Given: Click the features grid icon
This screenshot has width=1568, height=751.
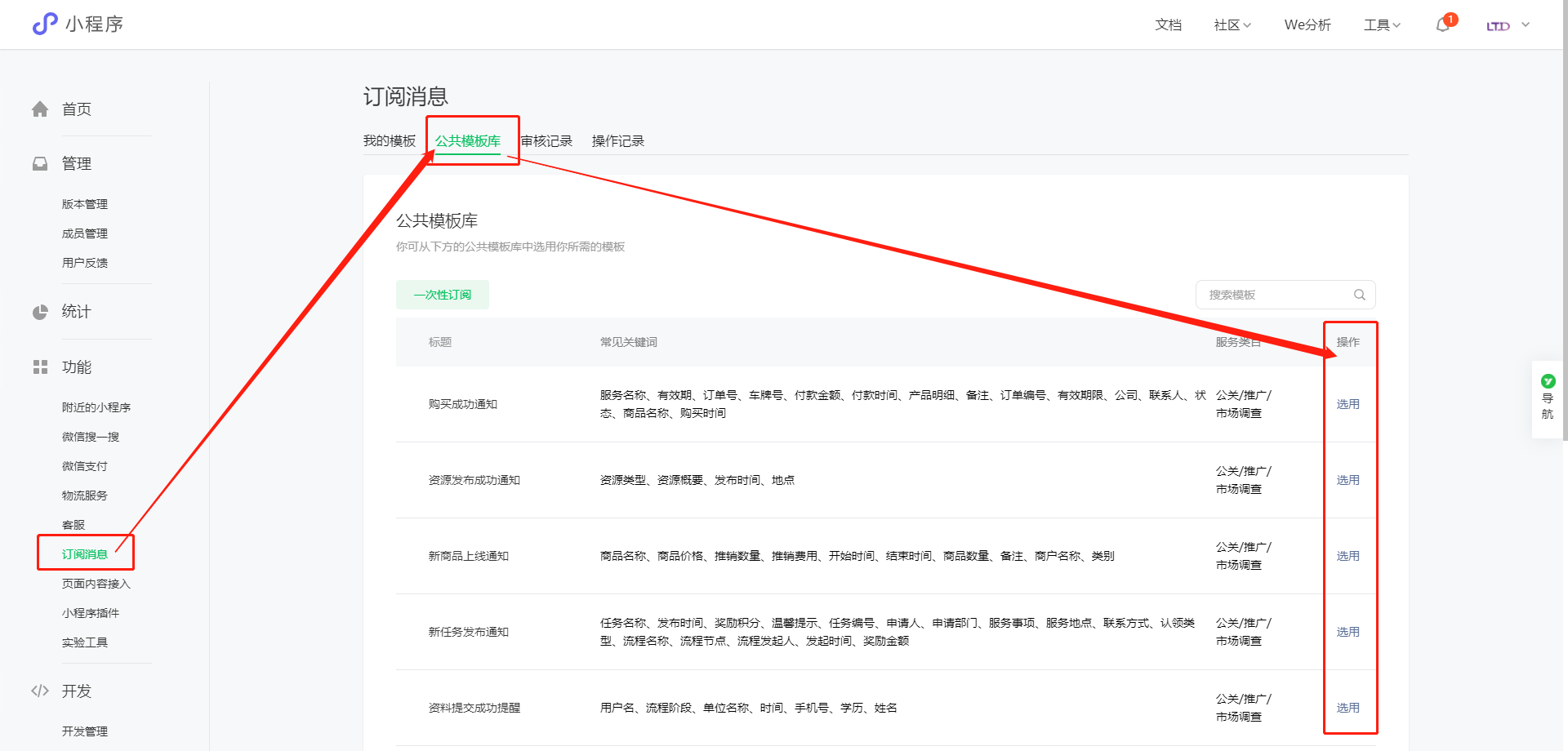Looking at the screenshot, I should pos(40,367).
